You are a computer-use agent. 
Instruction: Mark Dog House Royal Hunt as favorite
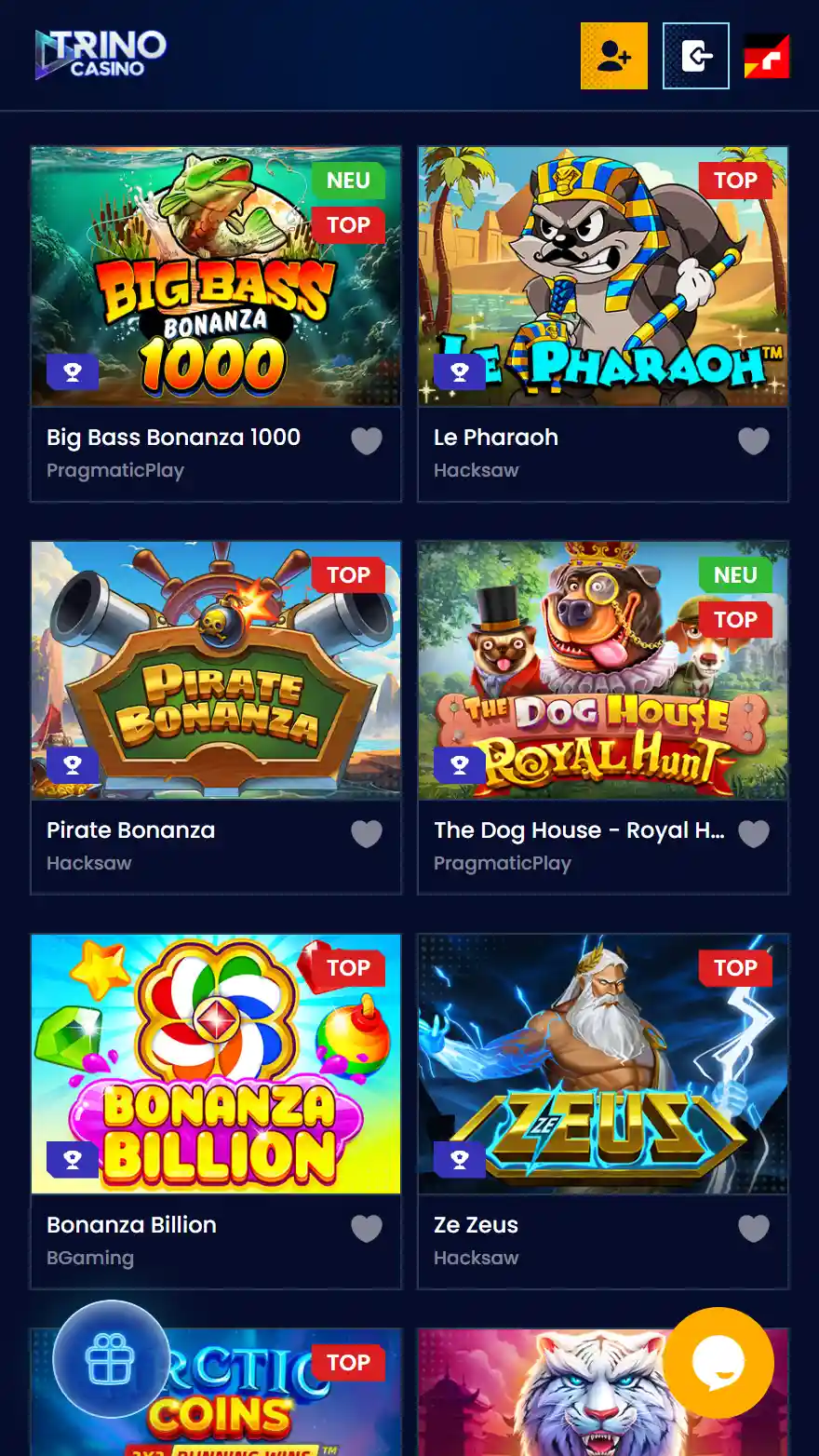[754, 833]
